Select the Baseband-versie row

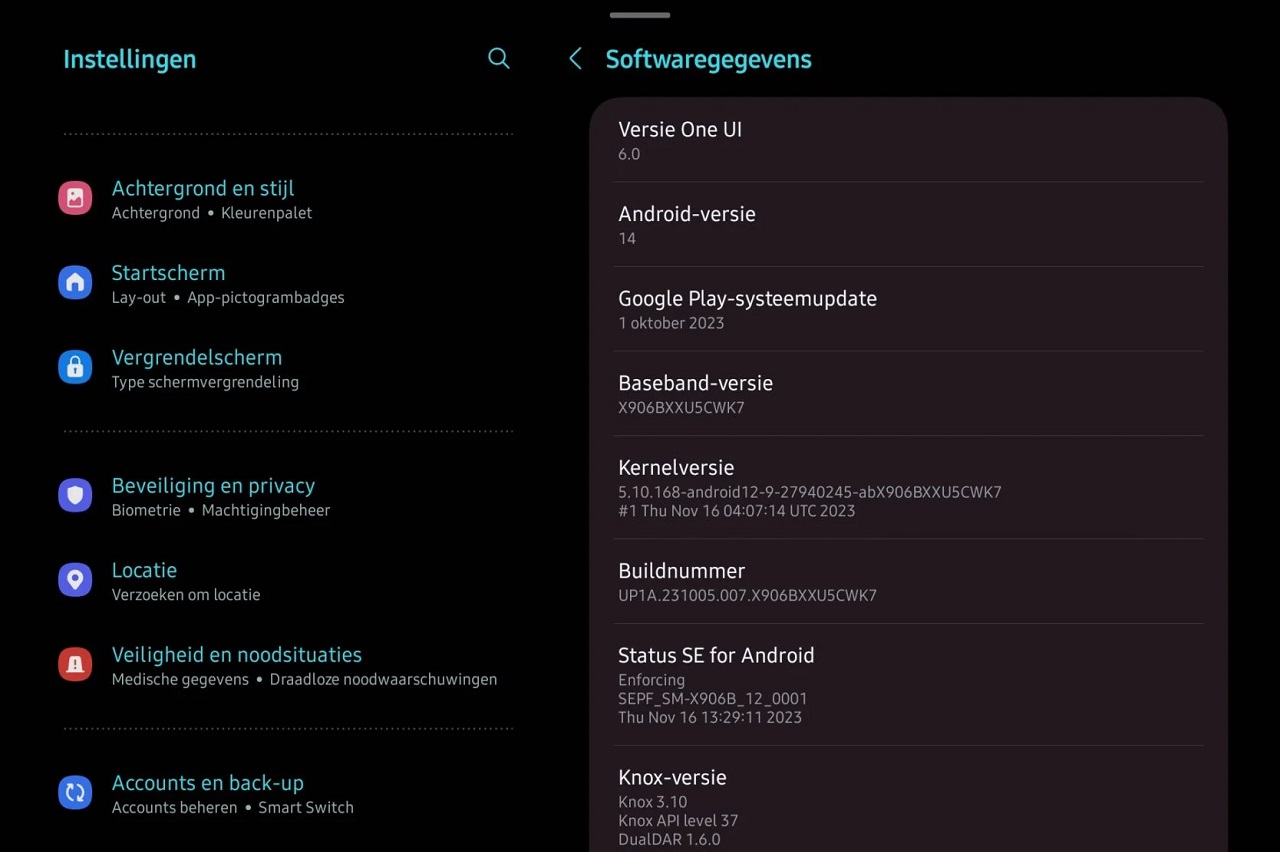pyautogui.click(x=908, y=393)
